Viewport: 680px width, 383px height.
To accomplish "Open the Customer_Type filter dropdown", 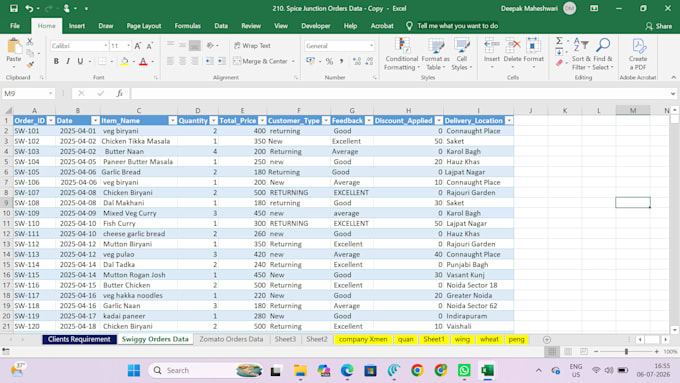I will (326, 121).
